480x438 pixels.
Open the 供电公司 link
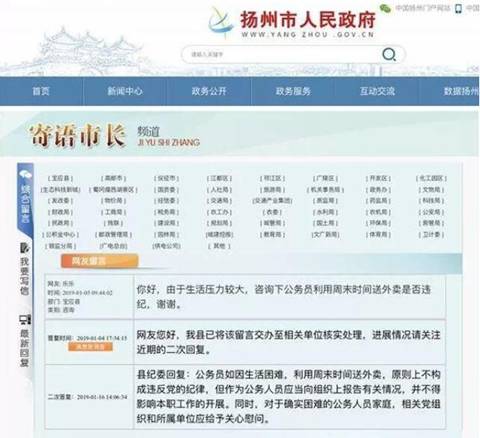point(166,246)
